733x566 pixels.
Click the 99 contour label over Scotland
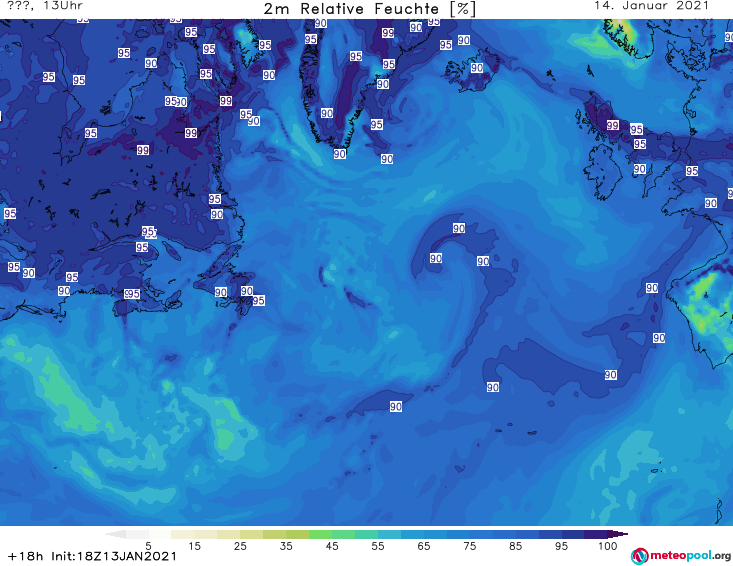613,125
